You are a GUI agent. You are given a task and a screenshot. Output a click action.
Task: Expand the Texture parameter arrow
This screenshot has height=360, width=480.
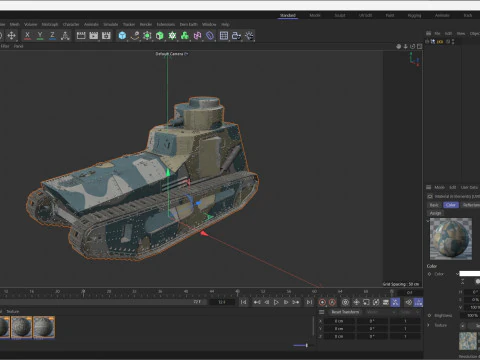pyautogui.click(x=429, y=325)
